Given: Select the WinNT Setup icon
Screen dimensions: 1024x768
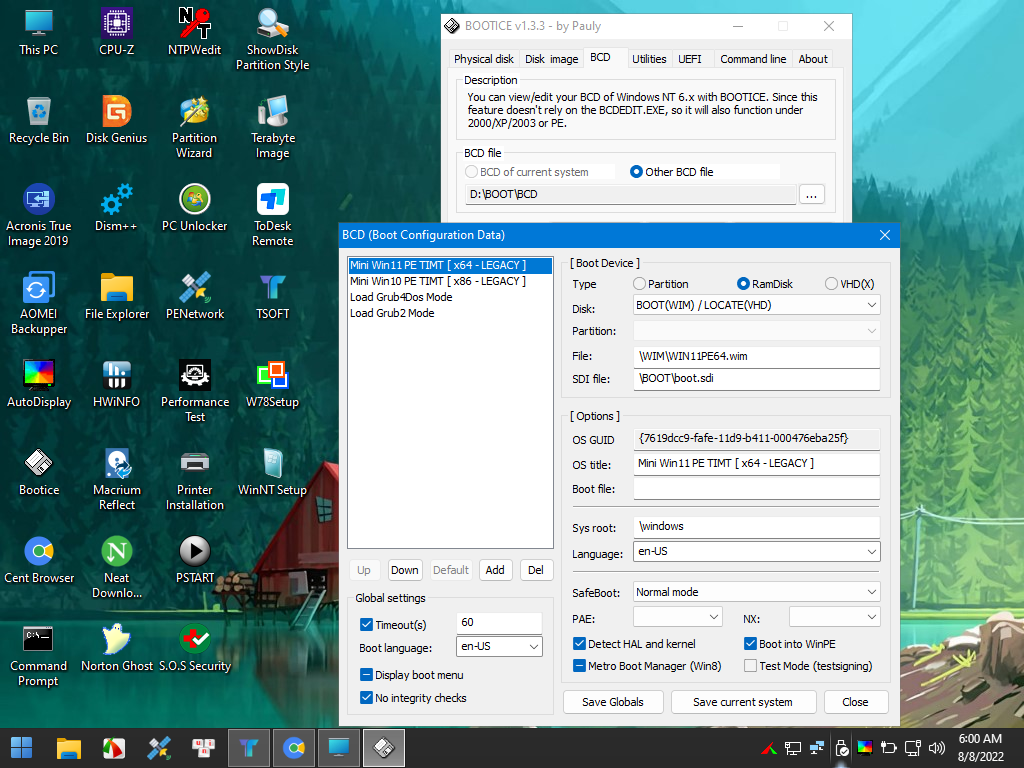Looking at the screenshot, I should [272, 472].
